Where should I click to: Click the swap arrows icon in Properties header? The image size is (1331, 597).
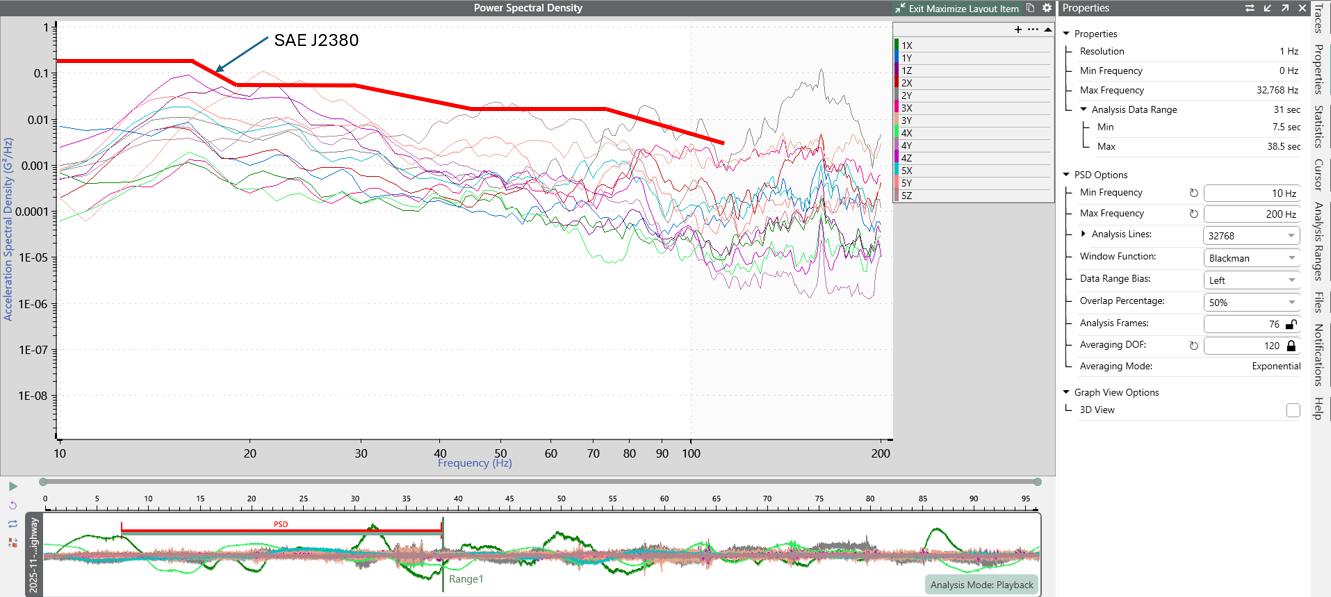point(1250,8)
